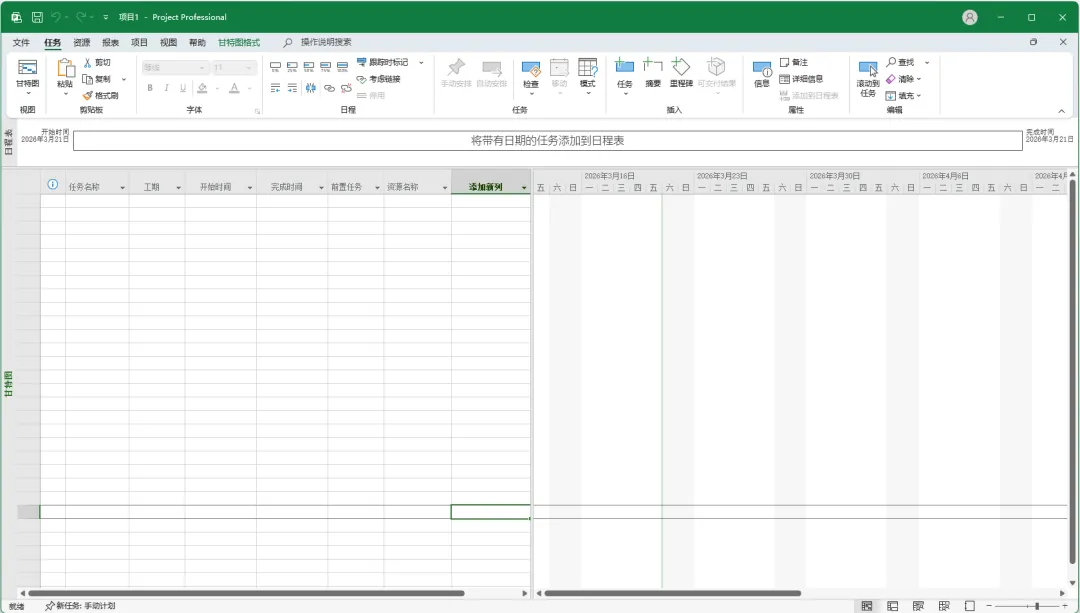
Task: Toggle Underline formatting
Action: click(x=183, y=87)
